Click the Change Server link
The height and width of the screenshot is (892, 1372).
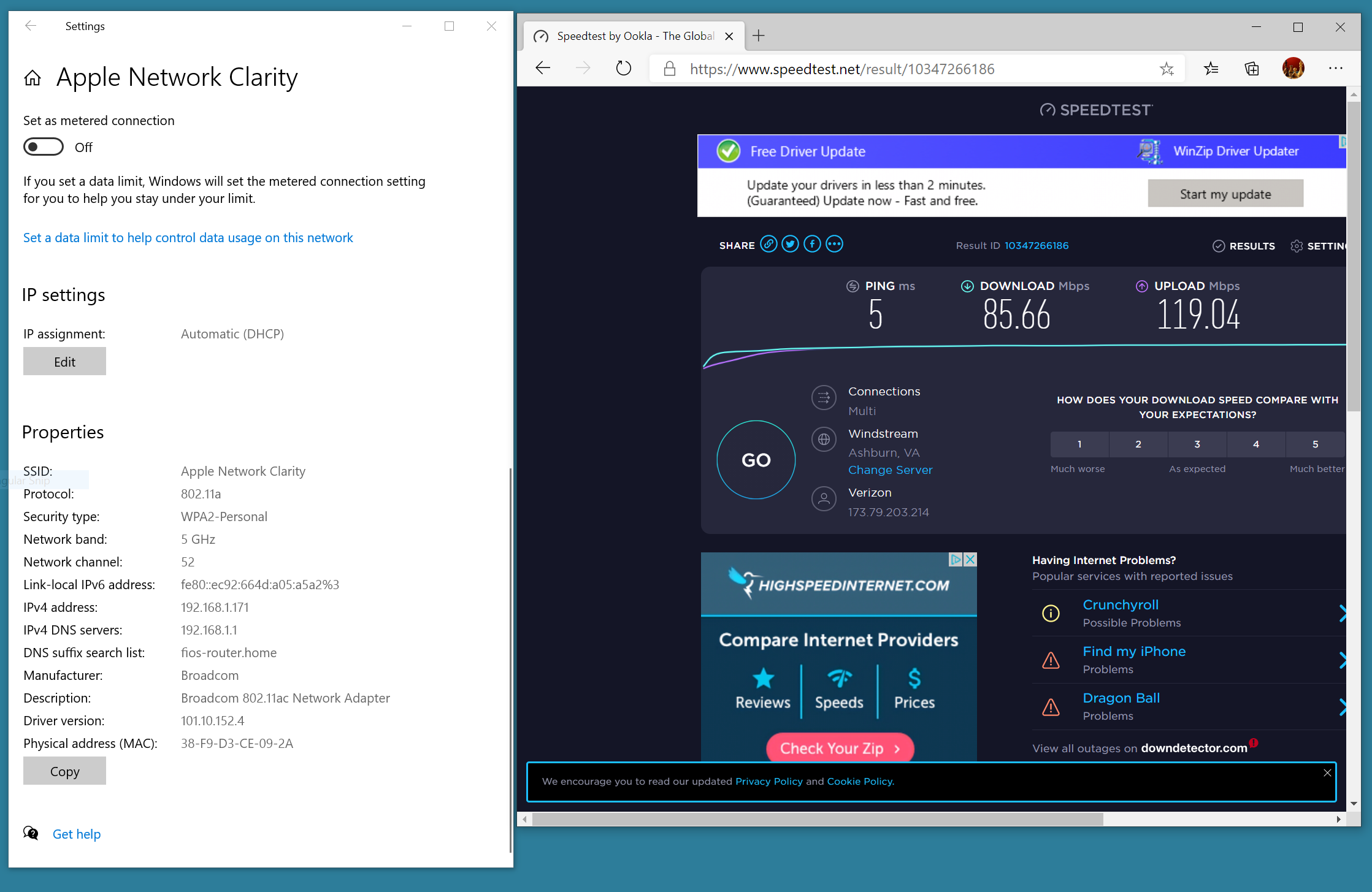coord(890,470)
